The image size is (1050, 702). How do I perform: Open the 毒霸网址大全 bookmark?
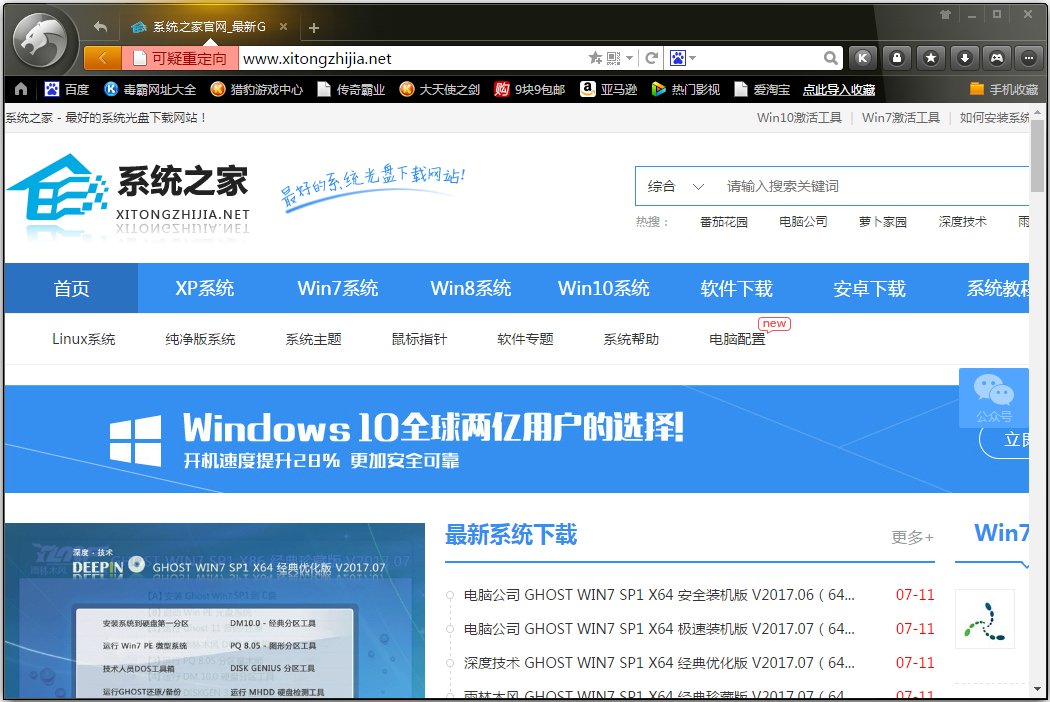pos(150,89)
